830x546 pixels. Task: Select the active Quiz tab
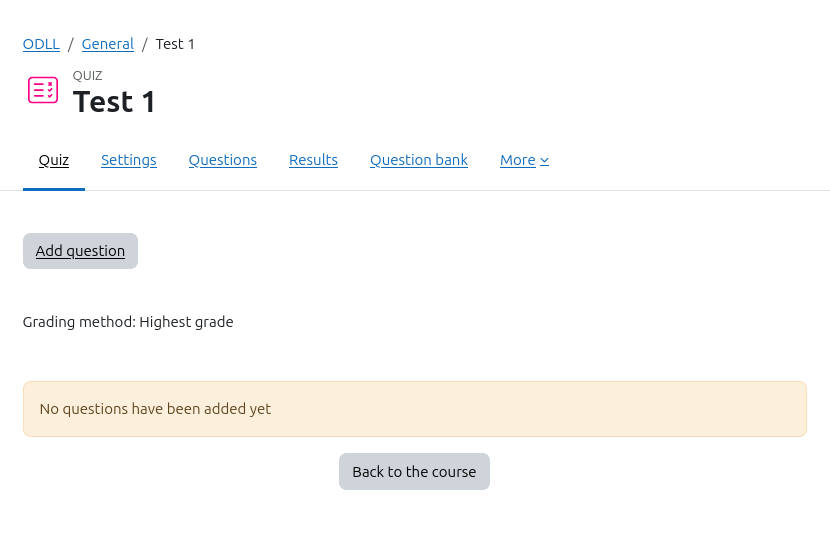click(x=54, y=160)
